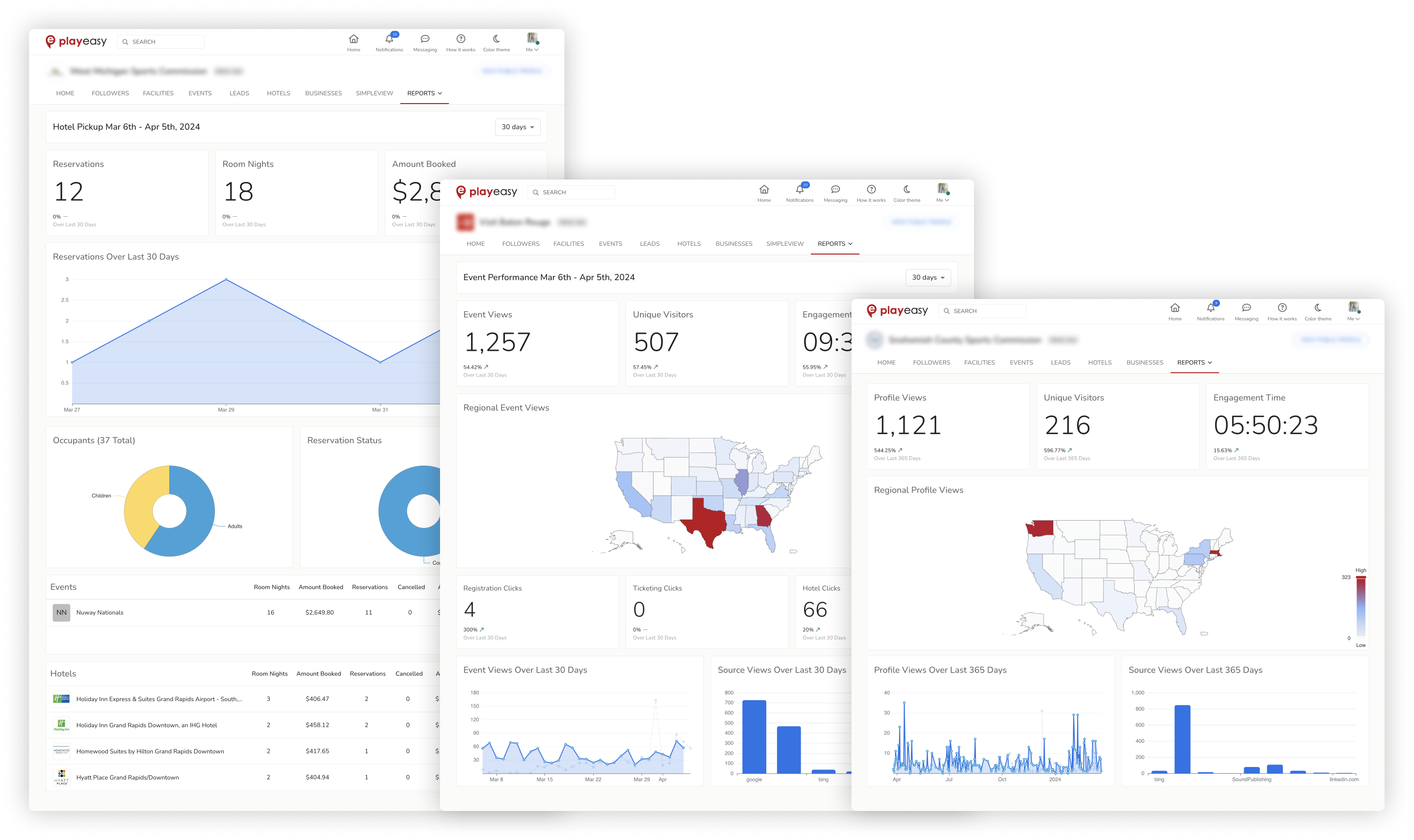The image size is (1414, 840).
Task: Click playeasy logo in Event Performance window
Action: coord(487,192)
